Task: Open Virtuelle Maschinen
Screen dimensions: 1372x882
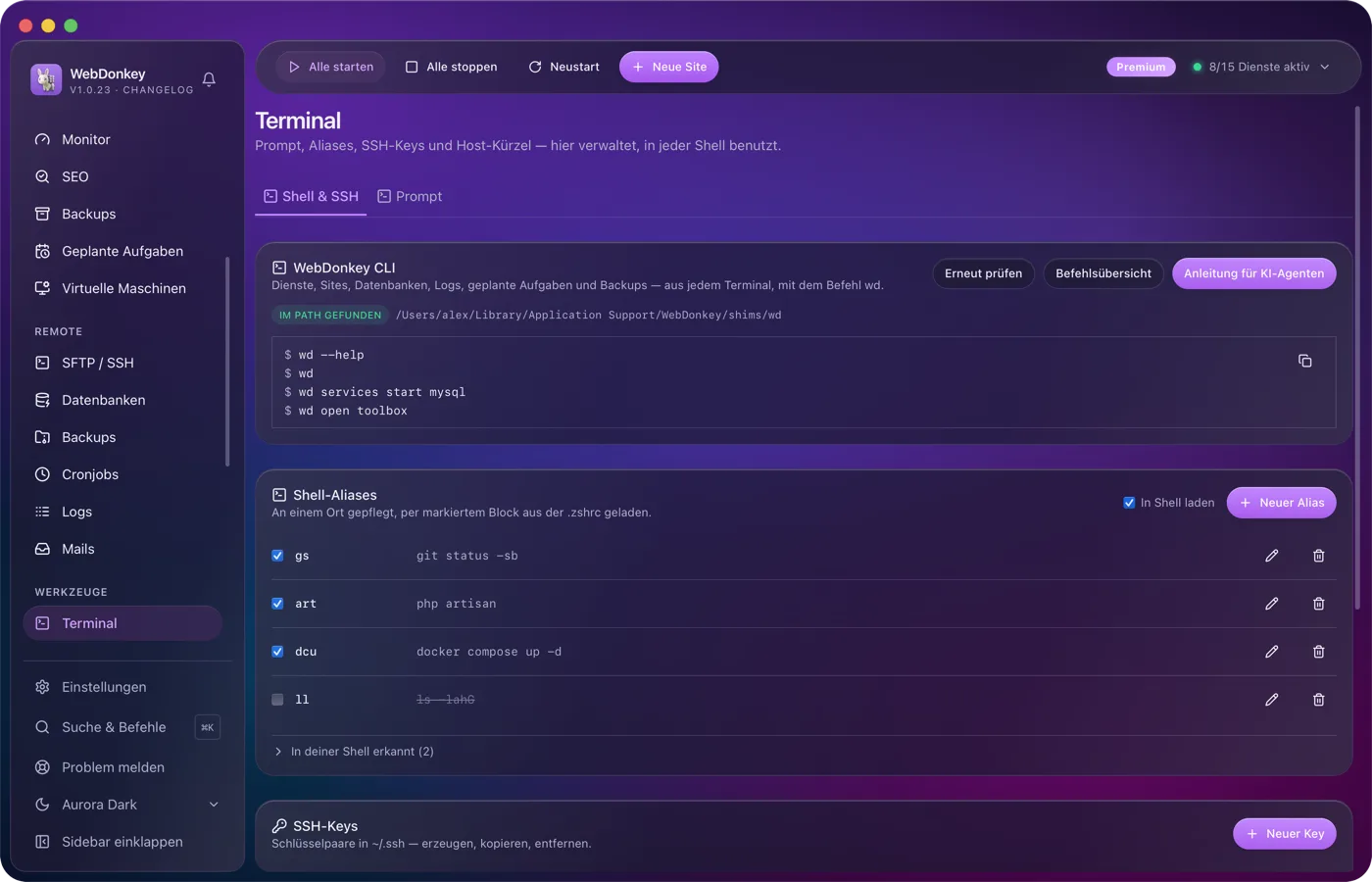Action: coord(122,288)
